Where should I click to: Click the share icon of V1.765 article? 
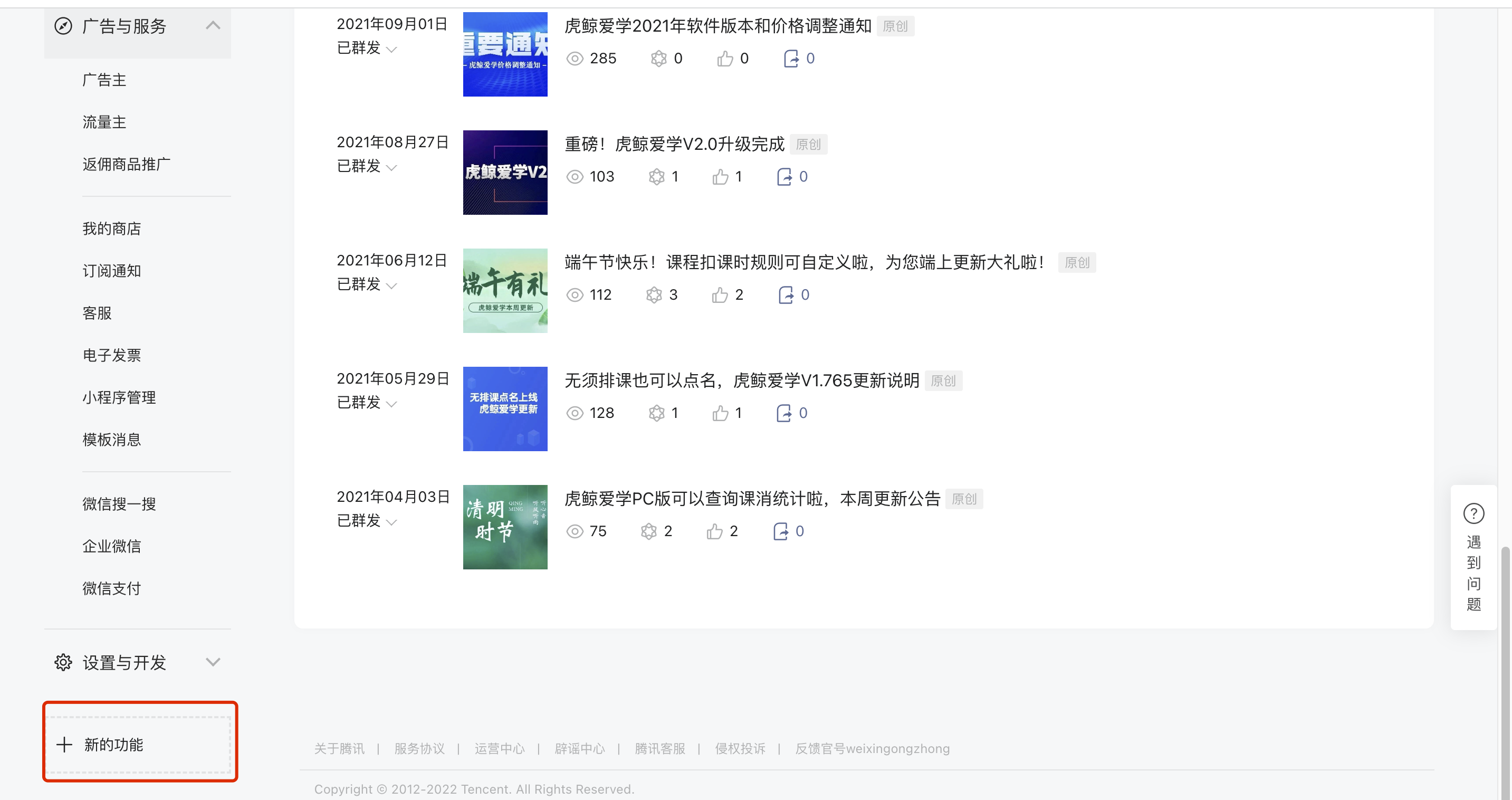(784, 413)
